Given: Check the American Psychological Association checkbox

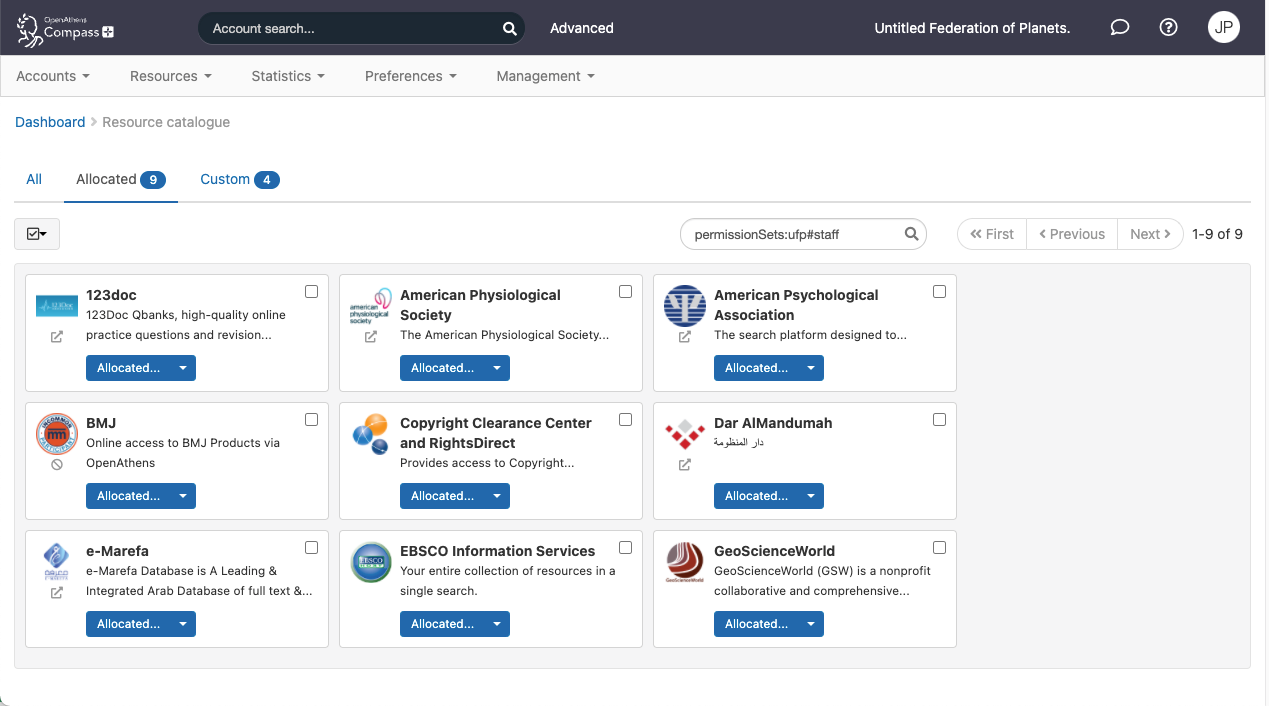Looking at the screenshot, I should pos(939,292).
